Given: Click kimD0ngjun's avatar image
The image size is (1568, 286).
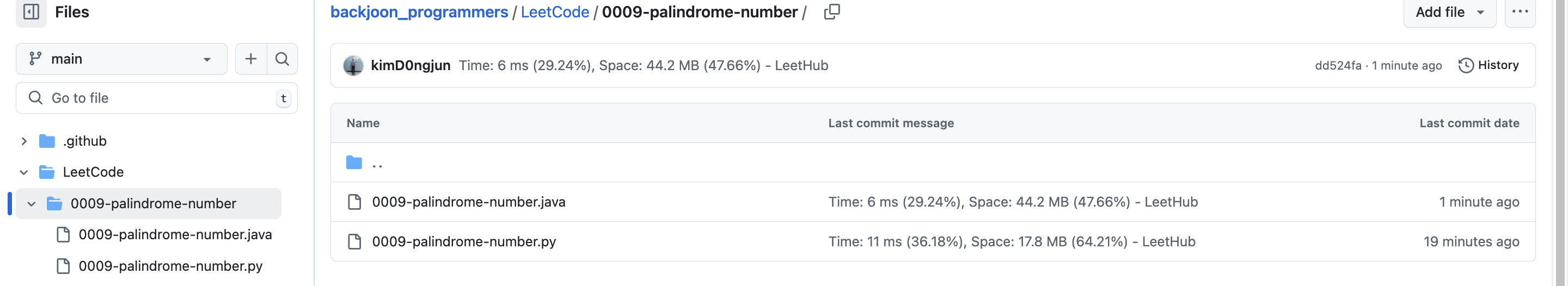Looking at the screenshot, I should point(353,66).
